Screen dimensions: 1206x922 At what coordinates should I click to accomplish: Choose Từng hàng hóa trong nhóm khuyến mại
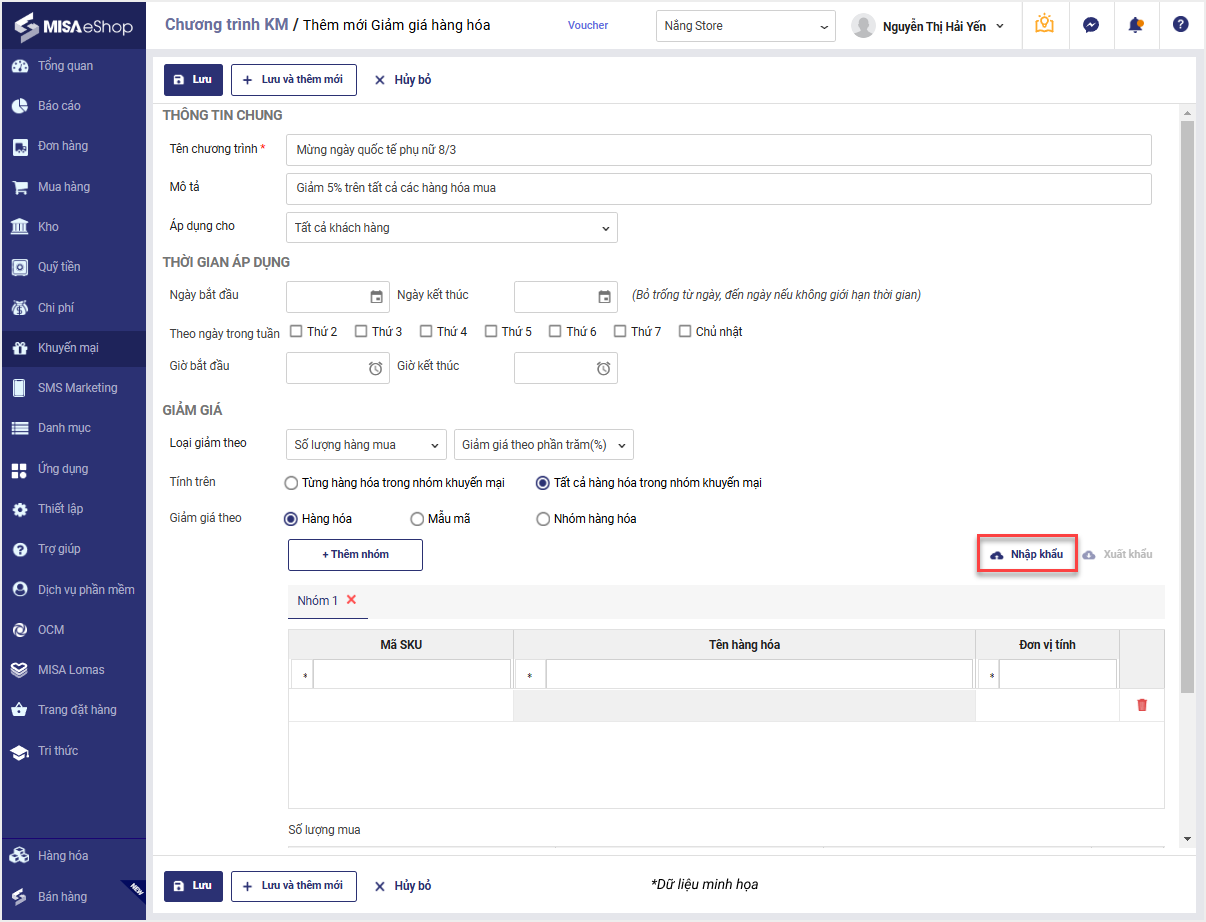pyautogui.click(x=292, y=483)
